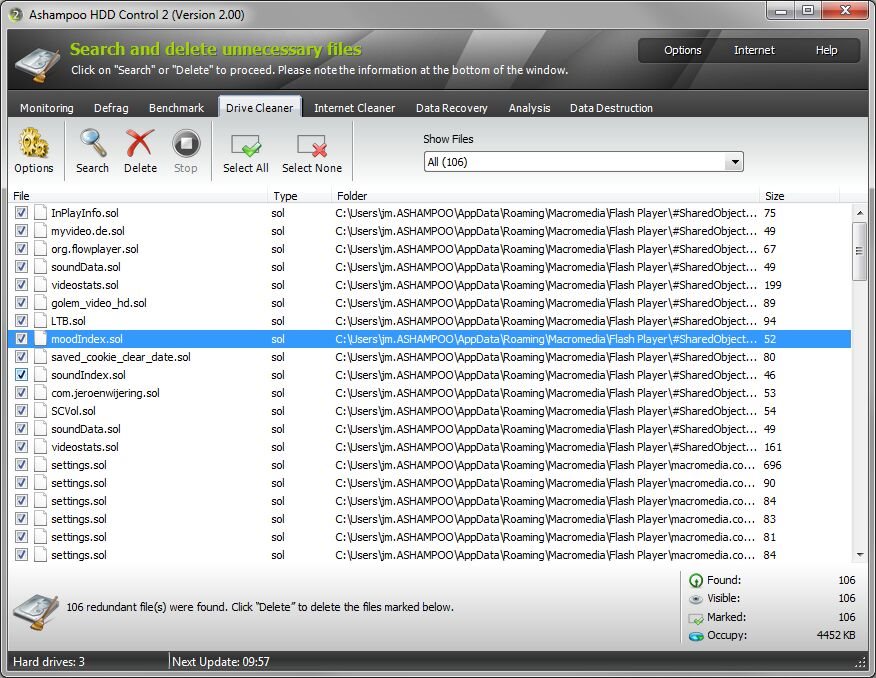
Task: Uncheck the moodIndex.sol checkbox
Action: point(21,338)
